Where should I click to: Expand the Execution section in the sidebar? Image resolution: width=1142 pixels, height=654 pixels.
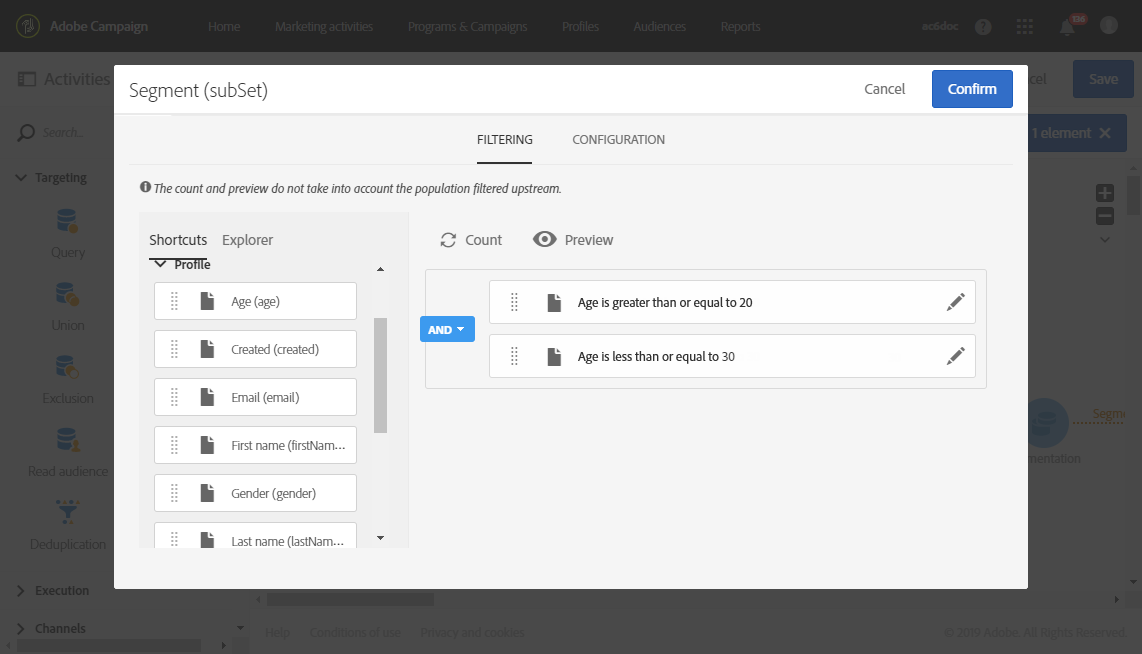tap(21, 591)
